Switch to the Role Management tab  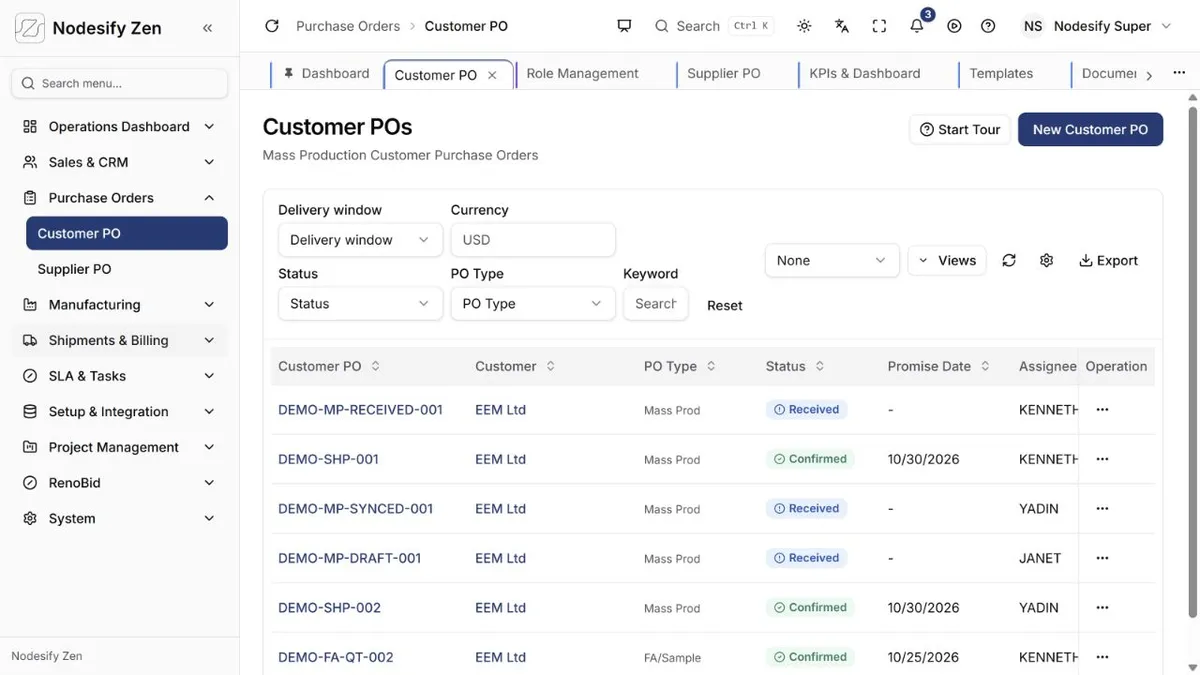click(x=582, y=73)
